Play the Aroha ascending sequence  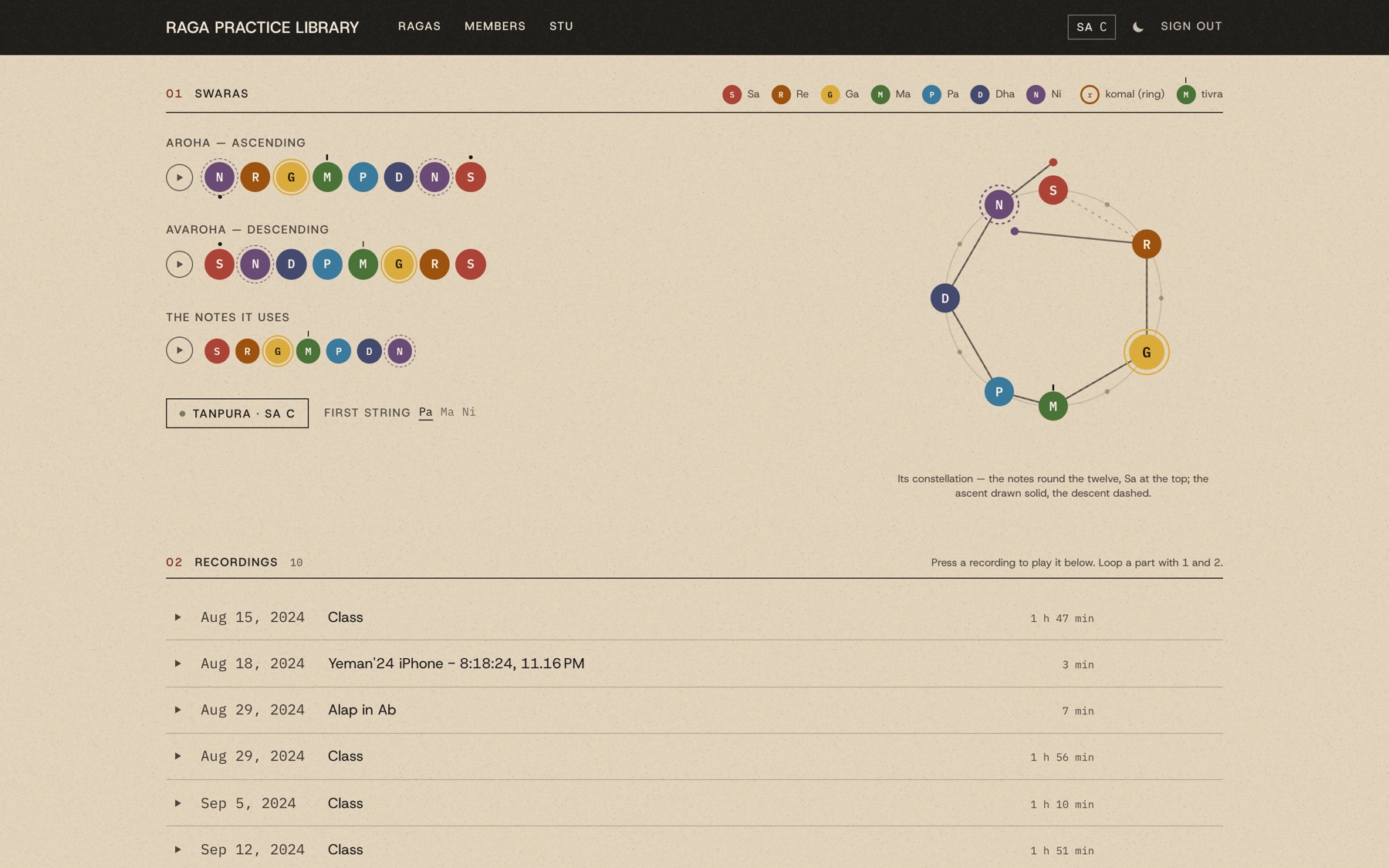click(179, 177)
